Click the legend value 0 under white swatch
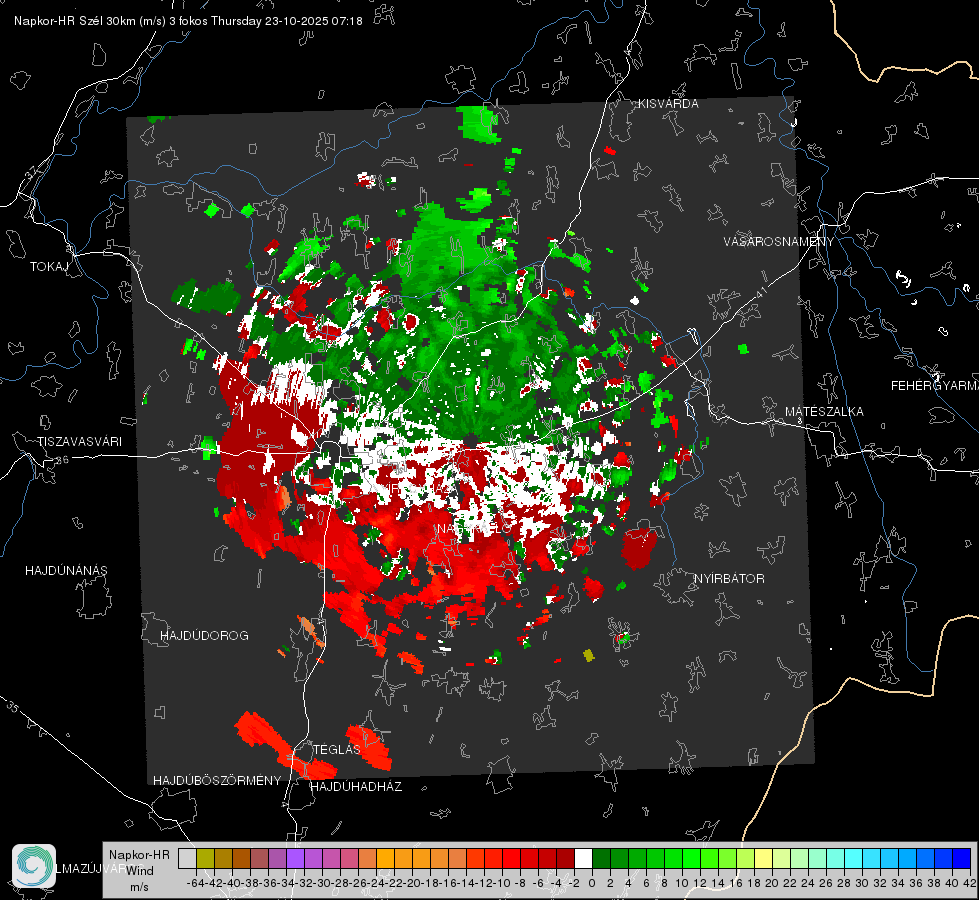Image resolution: width=979 pixels, height=900 pixels. click(x=592, y=883)
